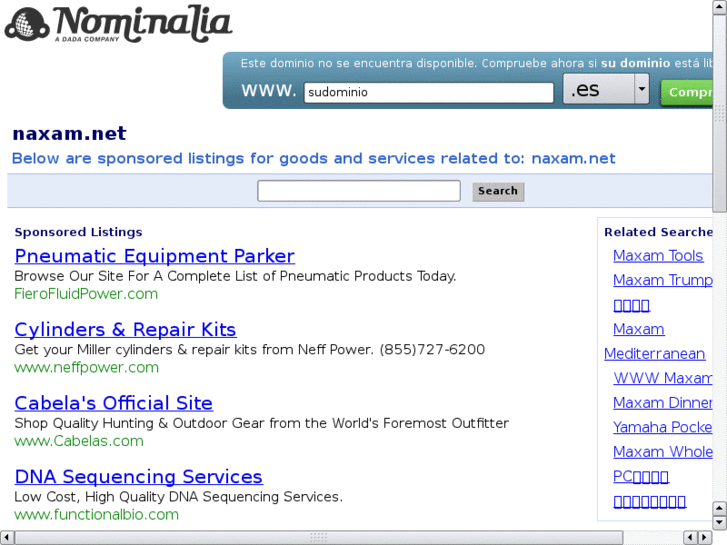This screenshot has width=727, height=545.
Task: Click the horizontal scrollbar thumb
Action: 319,538
